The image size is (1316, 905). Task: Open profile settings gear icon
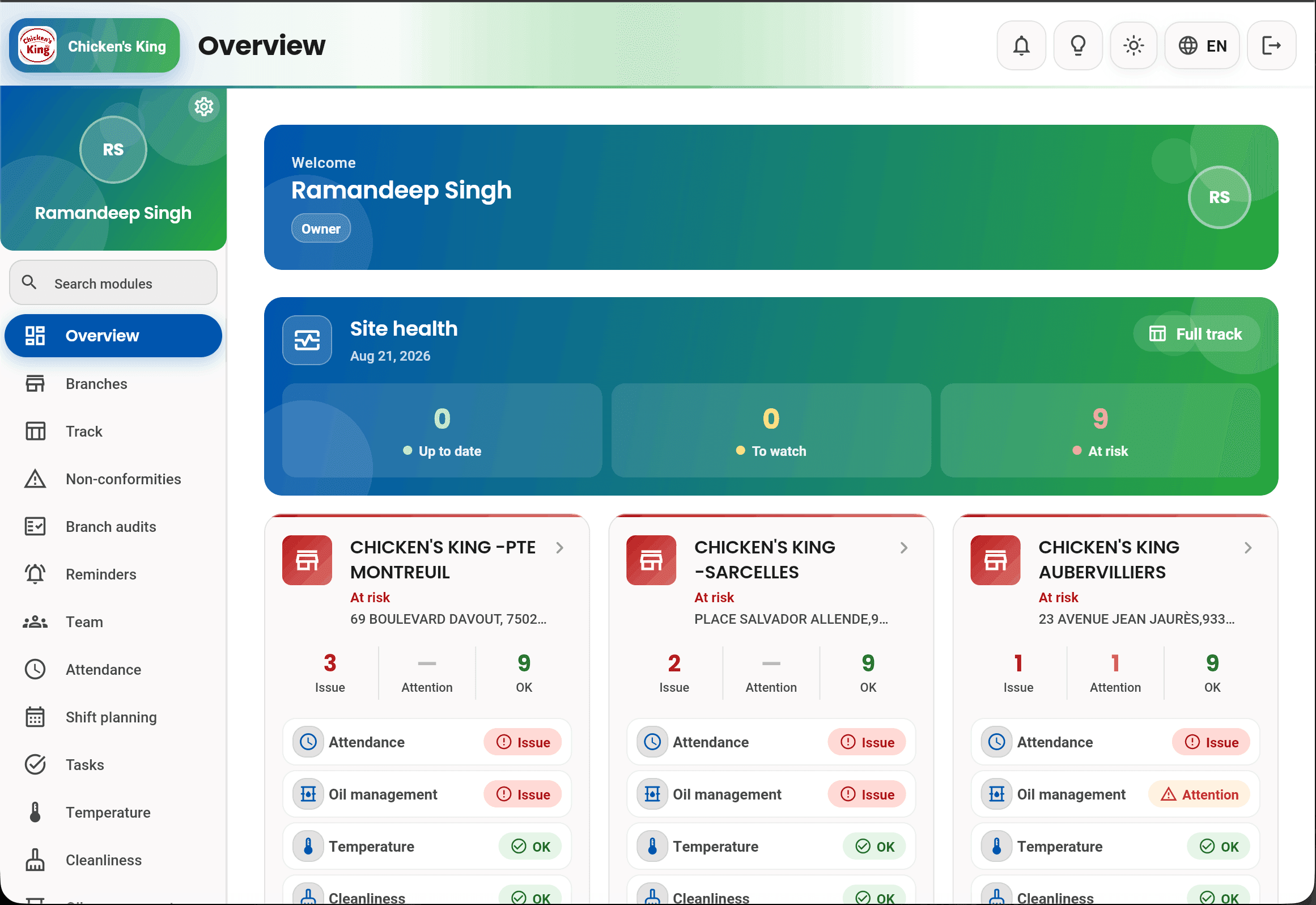[204, 107]
